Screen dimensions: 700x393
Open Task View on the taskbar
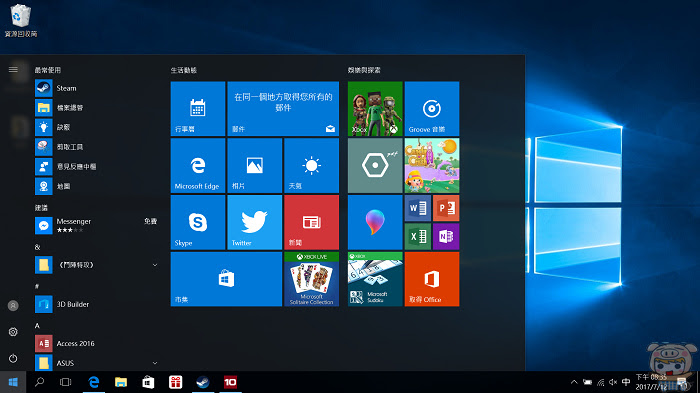[66, 382]
